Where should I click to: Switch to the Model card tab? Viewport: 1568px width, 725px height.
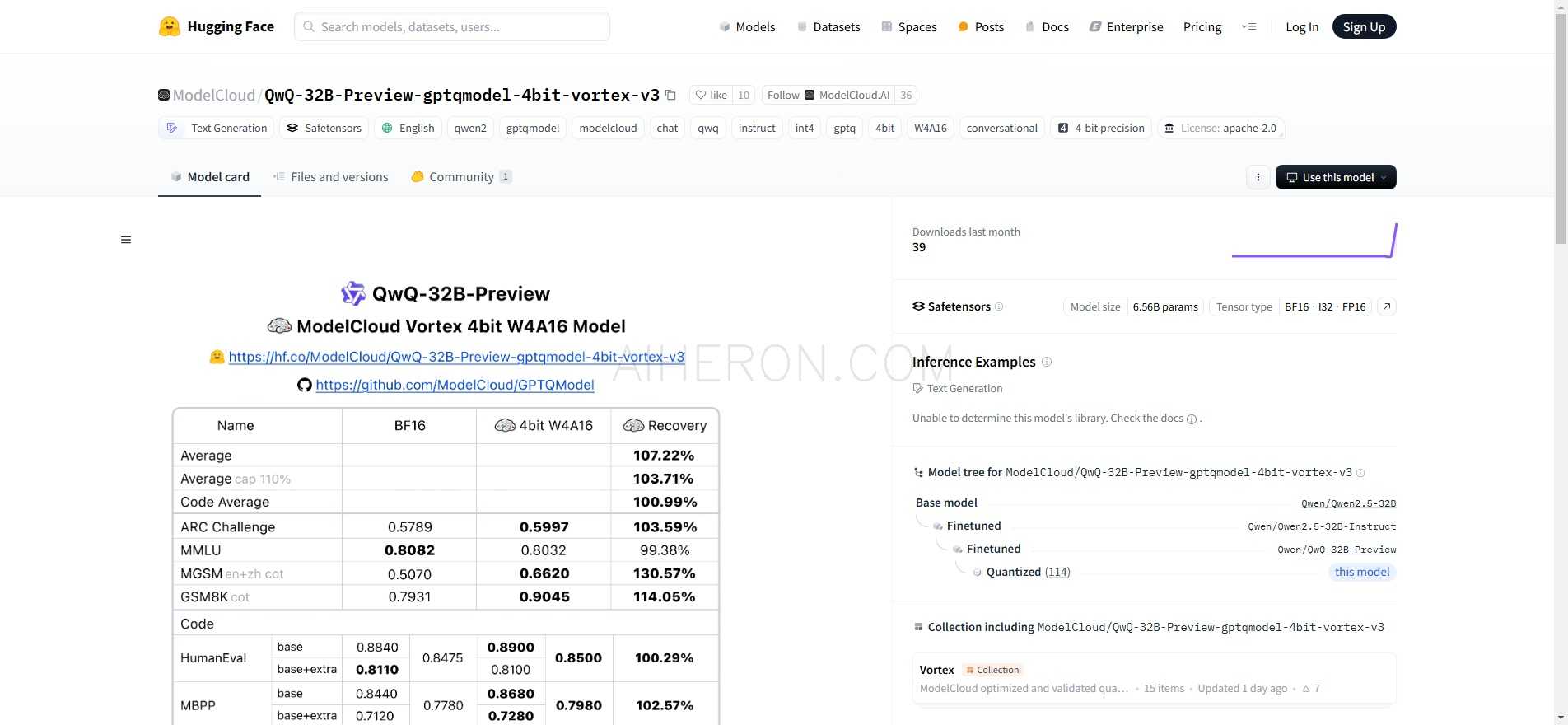pyautogui.click(x=210, y=176)
